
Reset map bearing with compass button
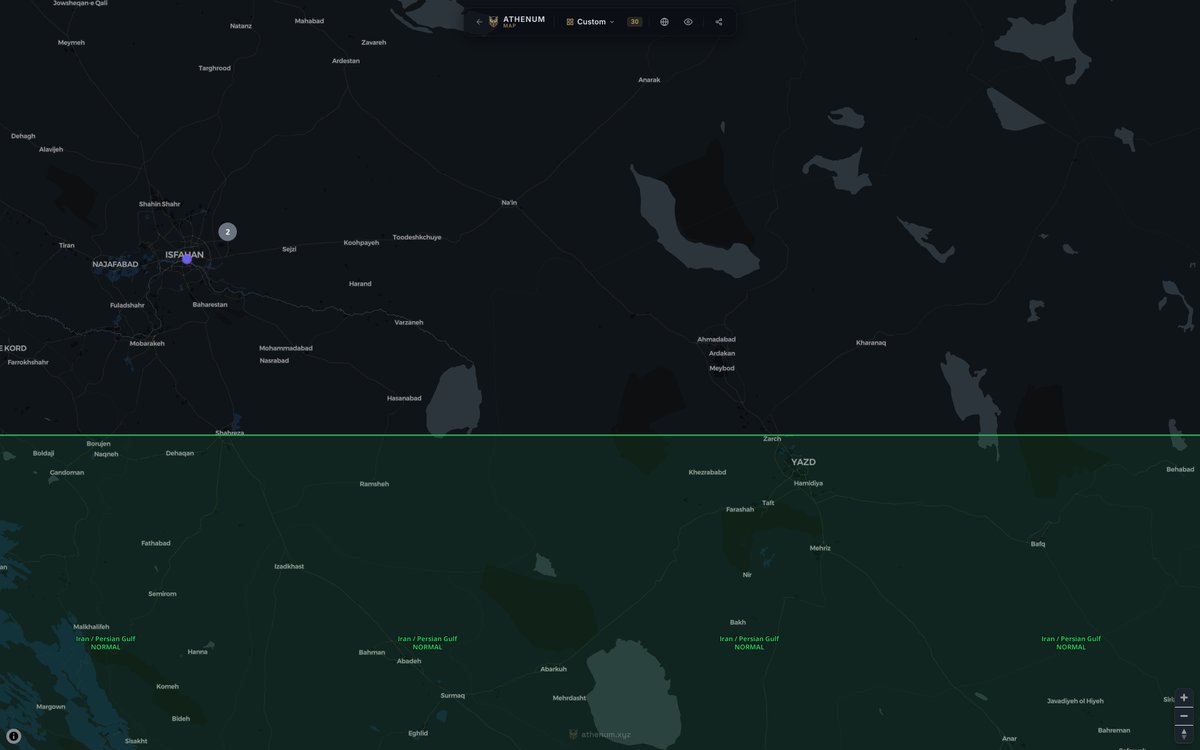[1184, 734]
